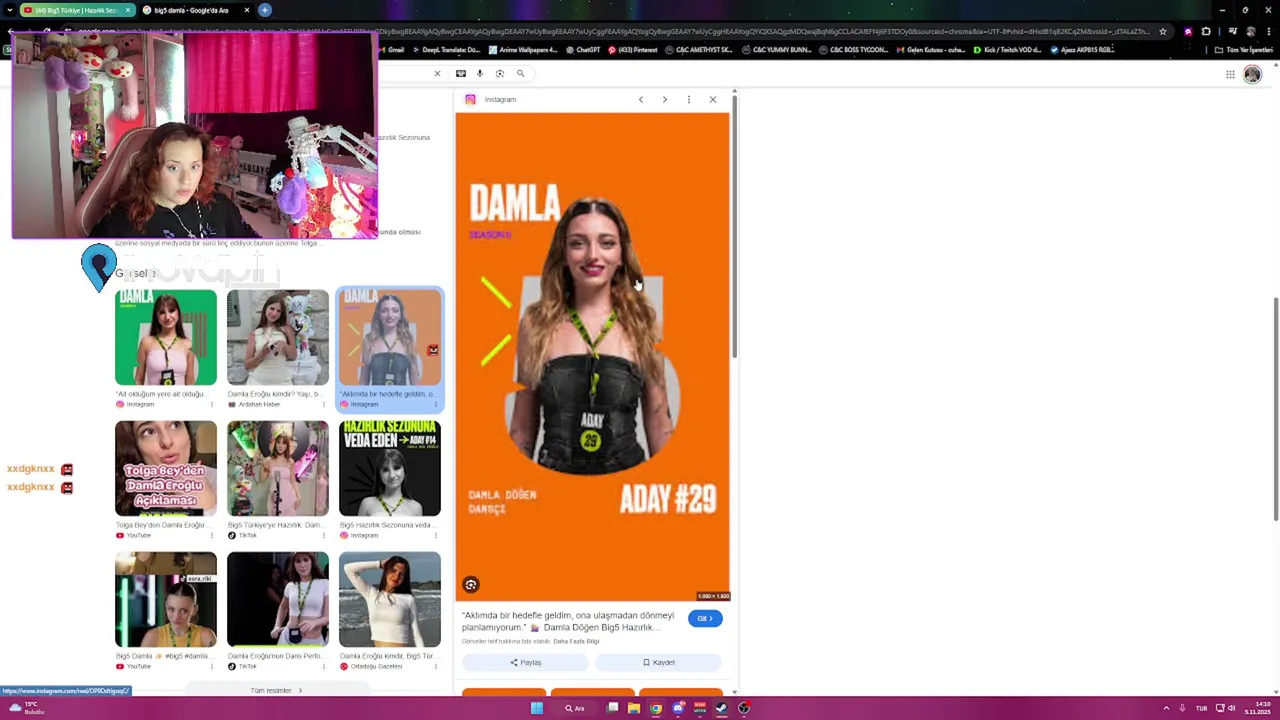Viewport: 1280px width, 720px height.
Task: Search inside the image with the lens overlay icon
Action: click(471, 585)
